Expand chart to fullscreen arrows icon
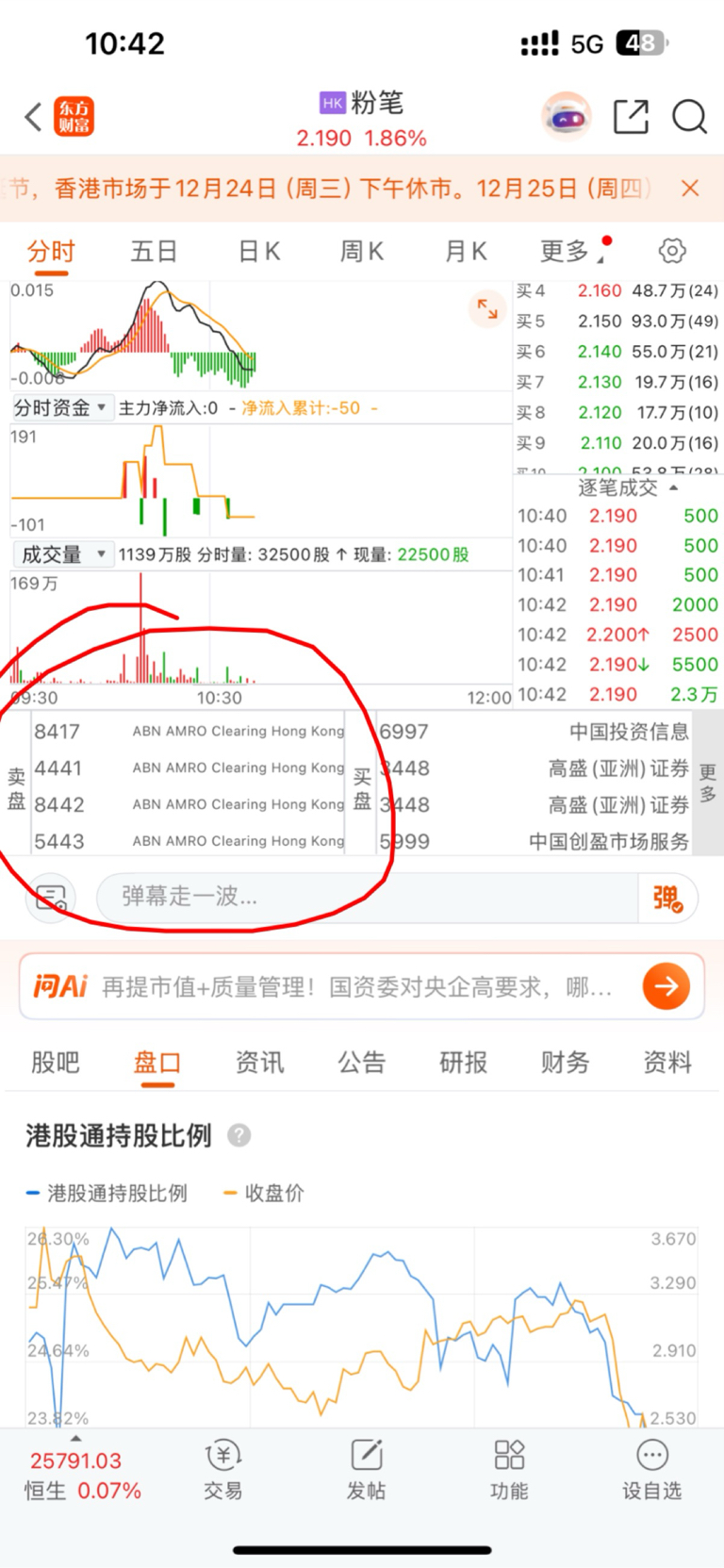This screenshot has width=724, height=1568. [x=487, y=308]
